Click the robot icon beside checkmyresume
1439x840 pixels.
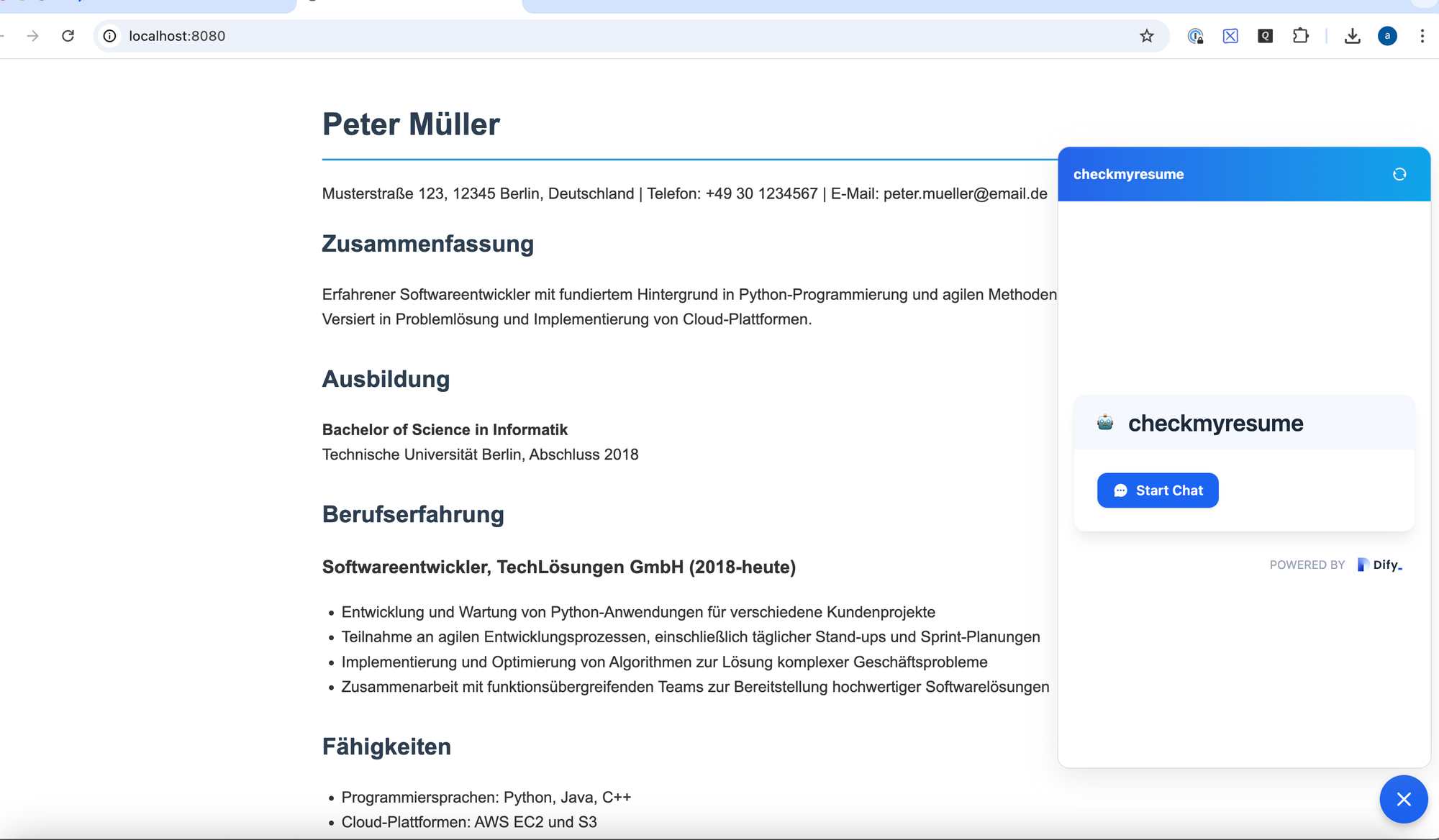(x=1105, y=423)
